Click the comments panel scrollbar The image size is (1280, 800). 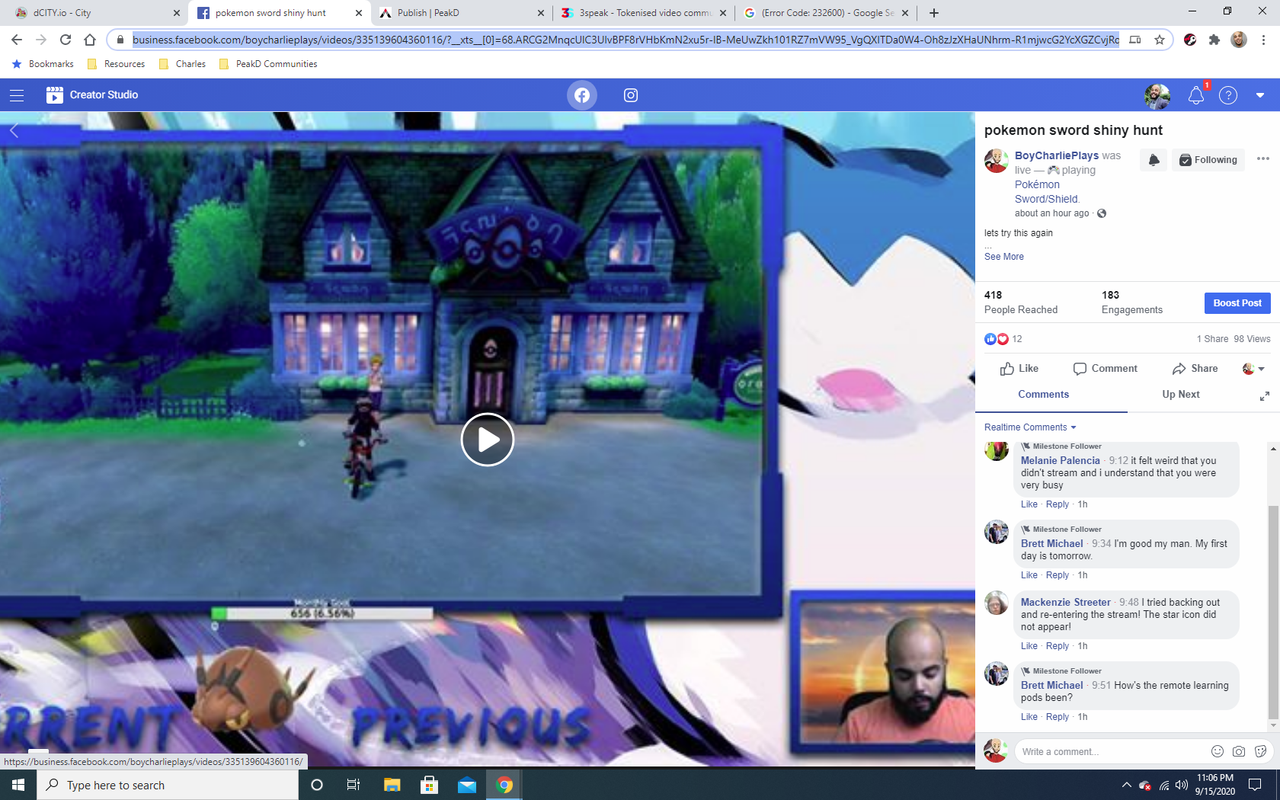pyautogui.click(x=1273, y=610)
